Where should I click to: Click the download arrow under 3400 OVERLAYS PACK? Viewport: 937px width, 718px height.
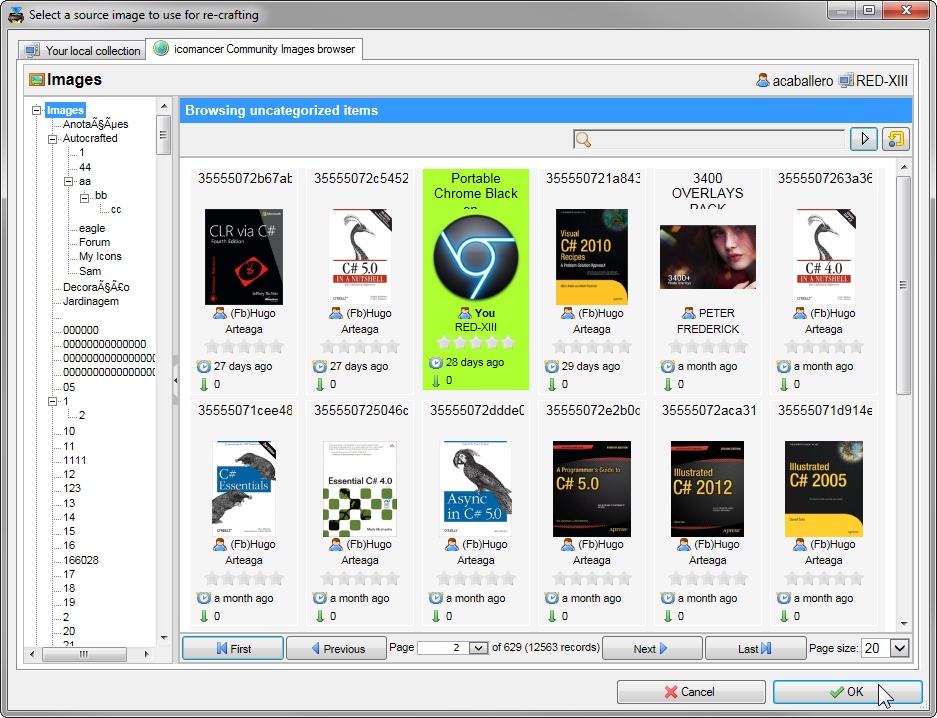pyautogui.click(x=668, y=384)
